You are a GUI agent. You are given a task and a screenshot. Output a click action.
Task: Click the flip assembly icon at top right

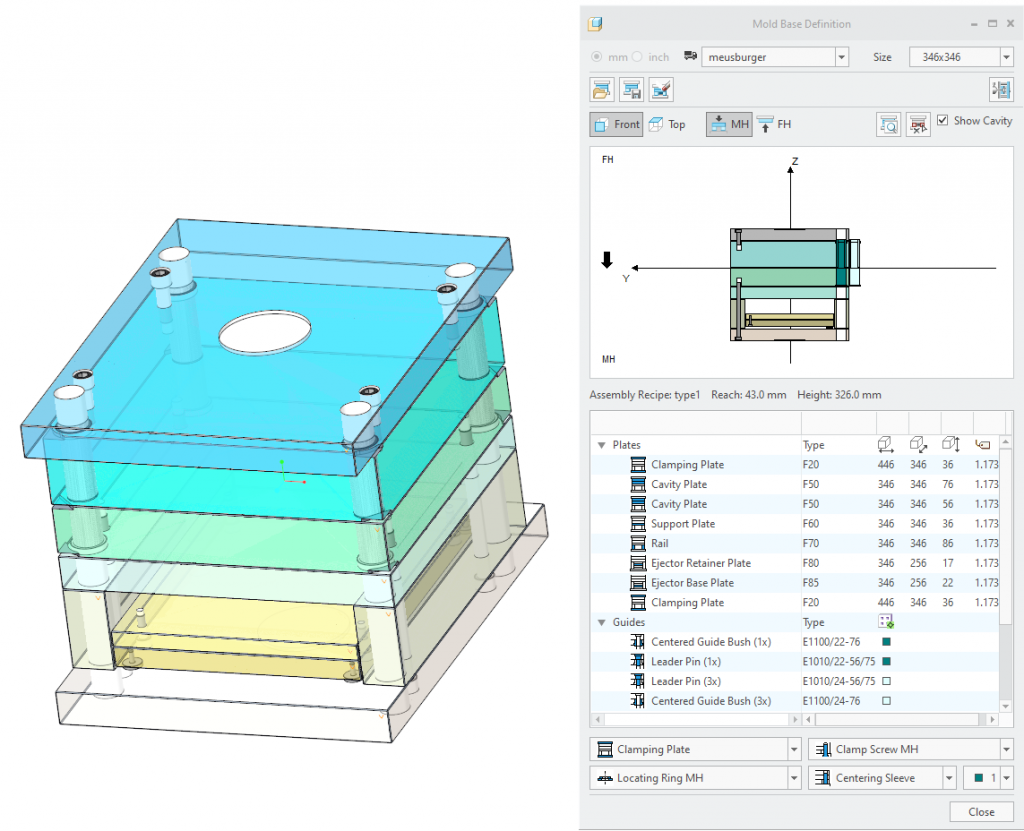coord(1001,89)
